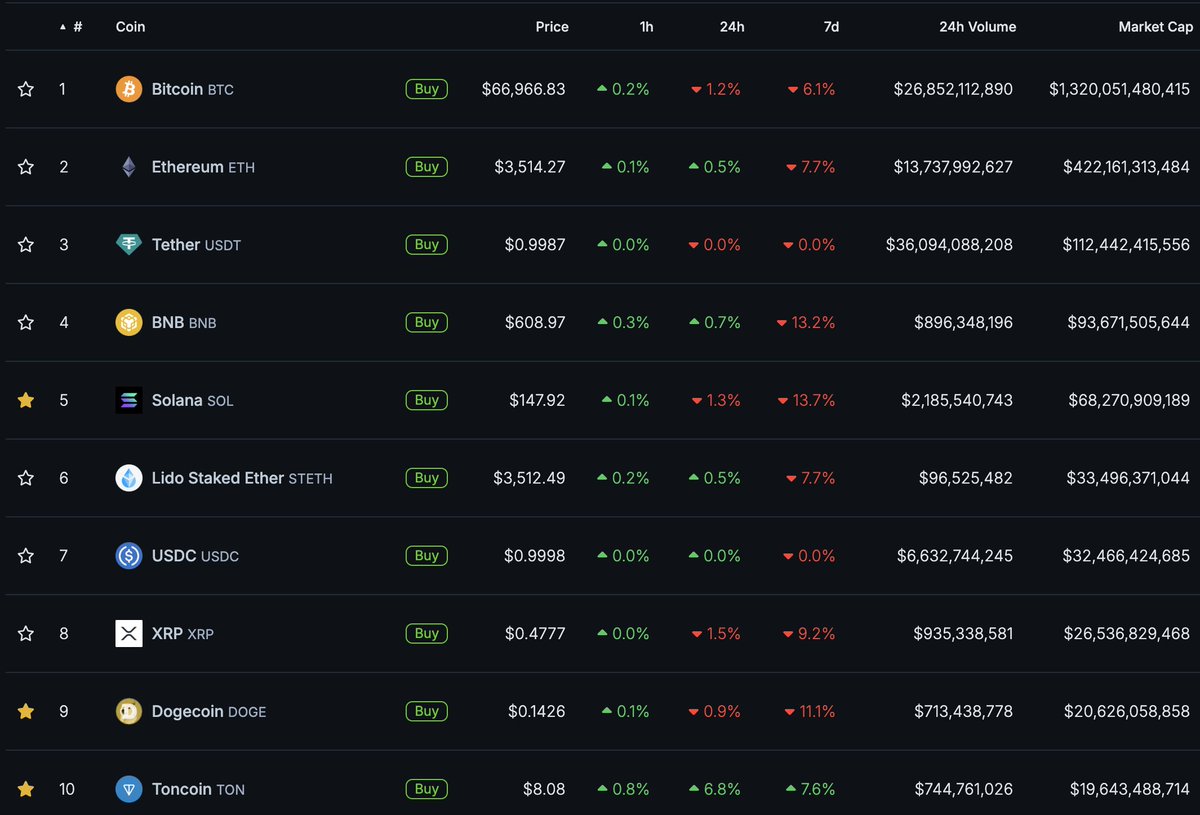
Task: Click volume $36,094,088,208
Action: click(x=949, y=244)
